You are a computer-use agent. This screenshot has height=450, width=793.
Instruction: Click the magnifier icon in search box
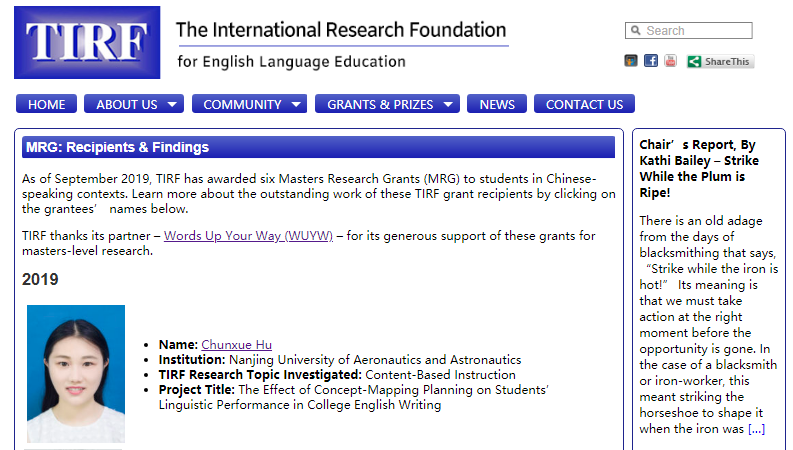point(635,31)
